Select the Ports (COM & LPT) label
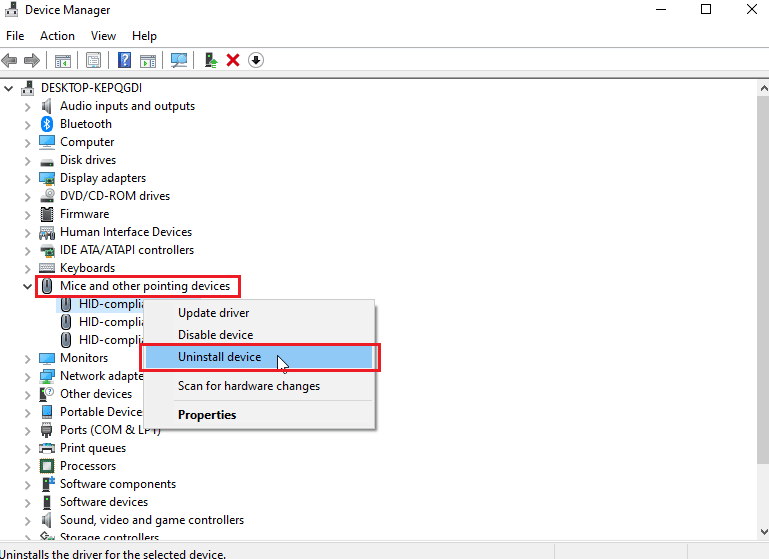 tap(110, 430)
